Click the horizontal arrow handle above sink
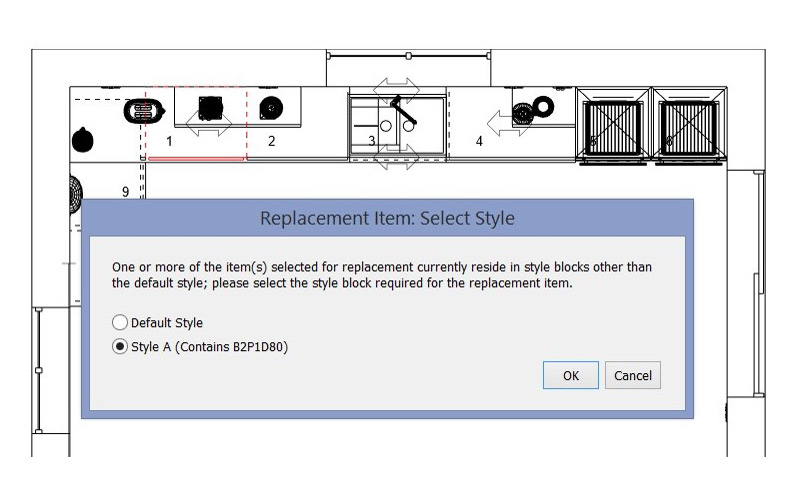 [396, 89]
